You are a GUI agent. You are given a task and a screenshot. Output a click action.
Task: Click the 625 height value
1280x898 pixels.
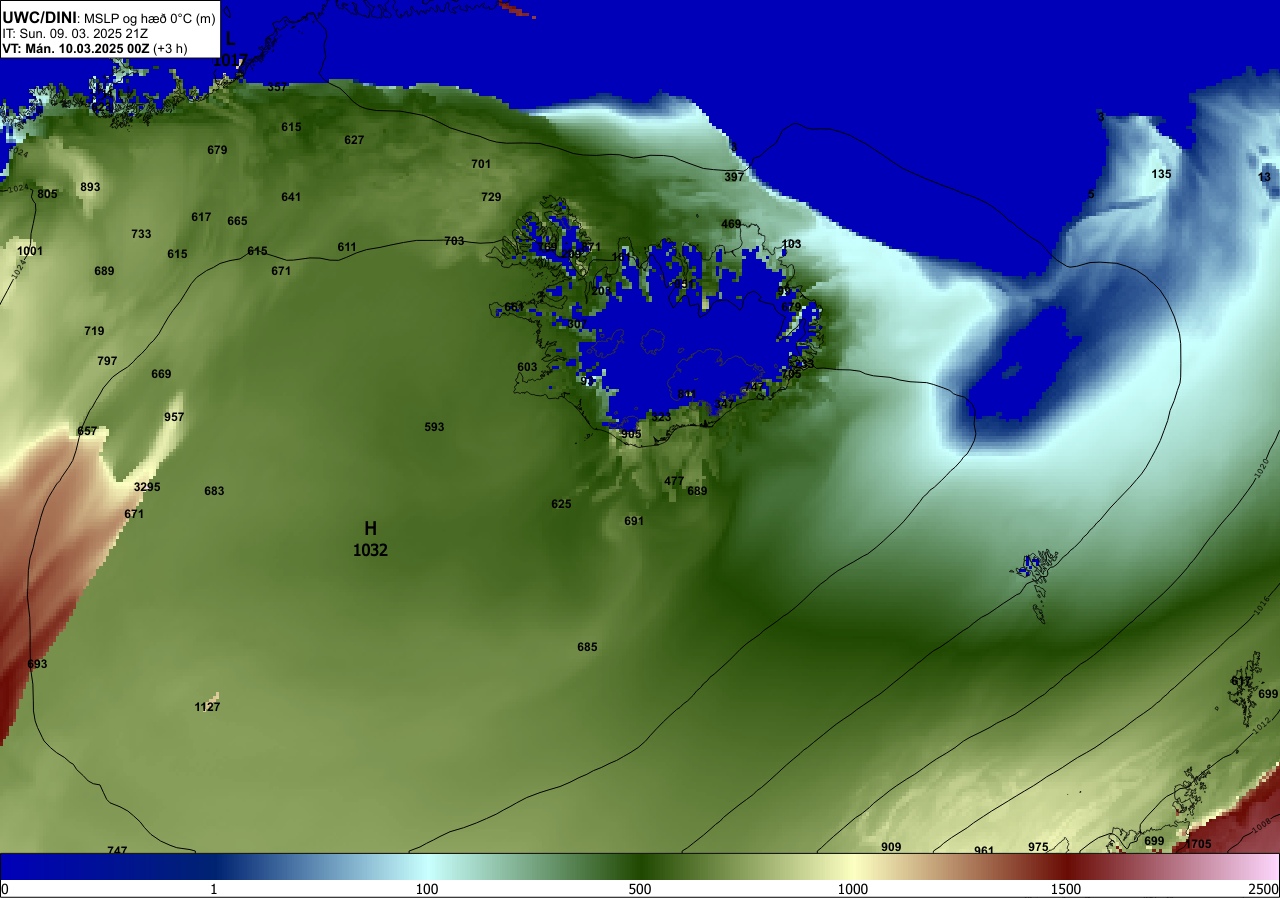click(x=561, y=504)
